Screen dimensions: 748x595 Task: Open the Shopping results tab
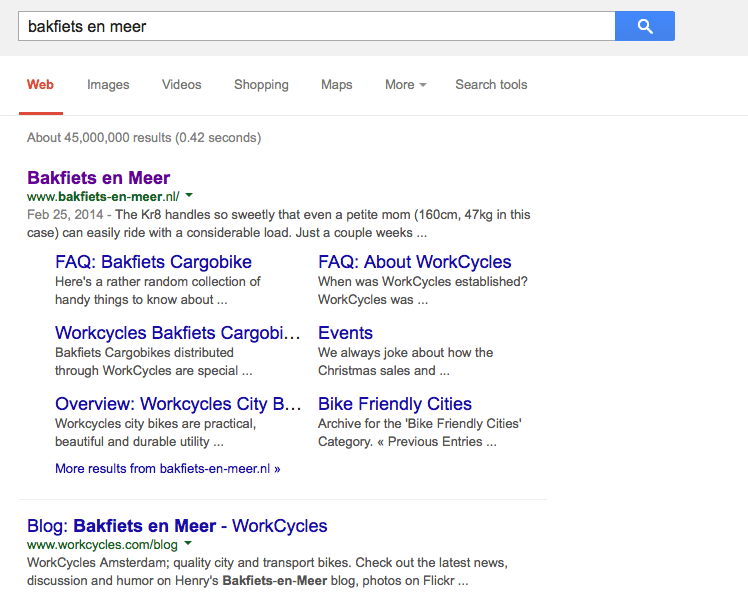261,85
